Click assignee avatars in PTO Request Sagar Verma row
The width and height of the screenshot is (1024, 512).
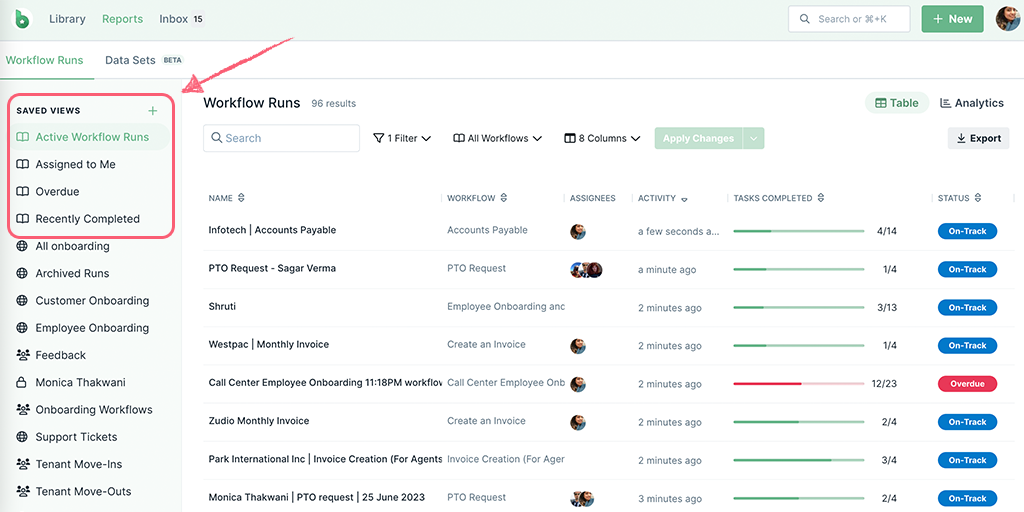point(586,270)
